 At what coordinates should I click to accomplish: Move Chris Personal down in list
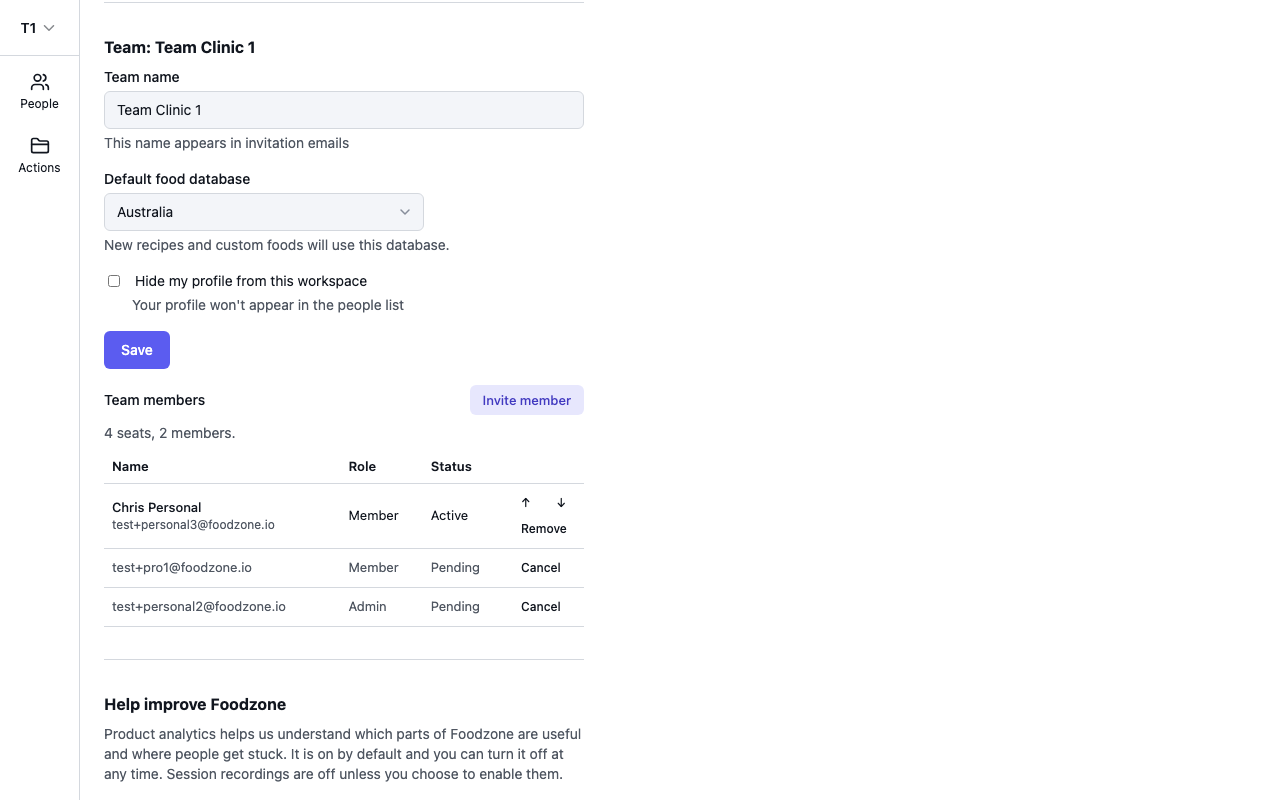pyautogui.click(x=561, y=503)
